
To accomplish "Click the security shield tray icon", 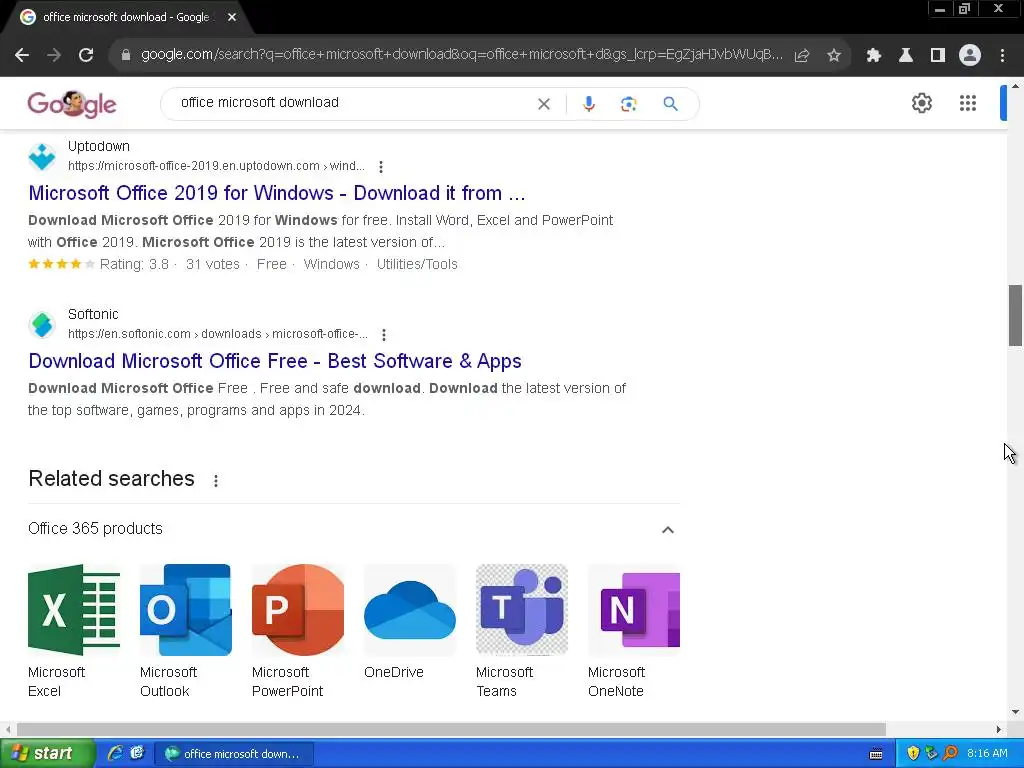I will tap(913, 754).
